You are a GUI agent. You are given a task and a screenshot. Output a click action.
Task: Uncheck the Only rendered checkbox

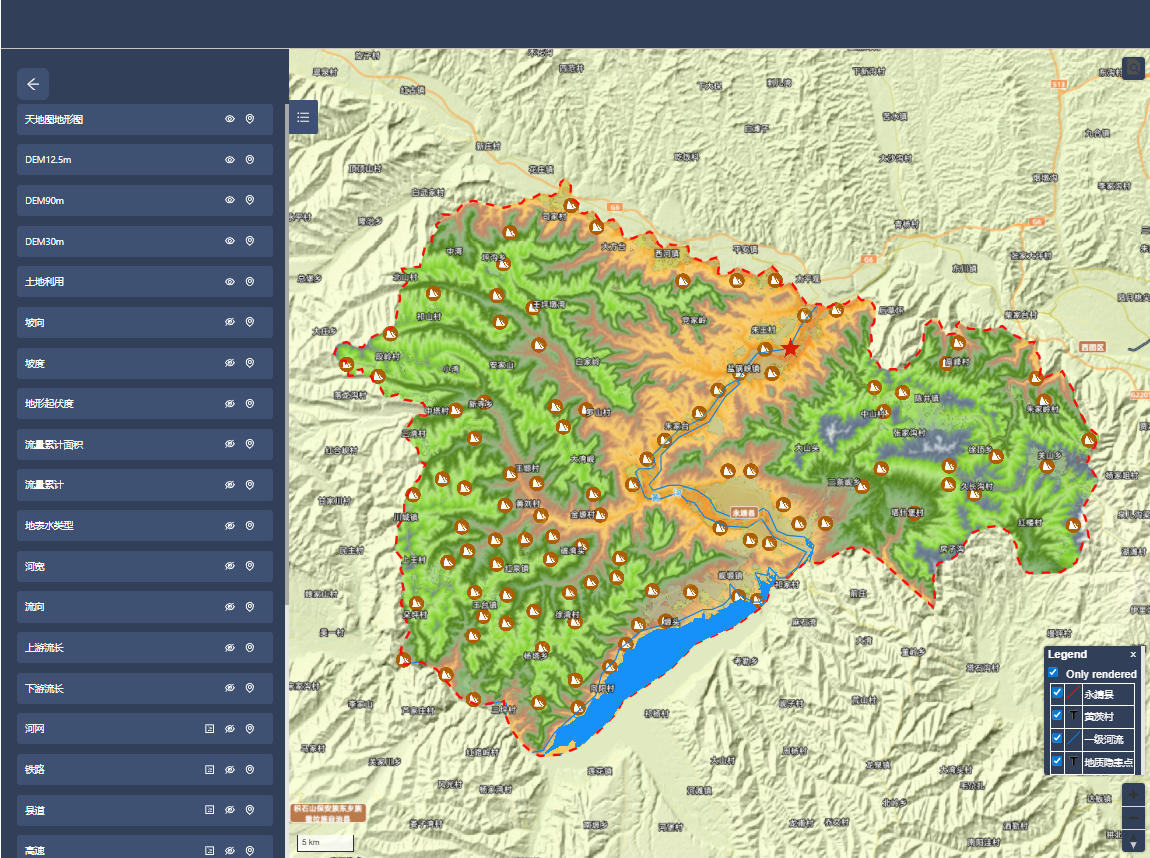1053,673
